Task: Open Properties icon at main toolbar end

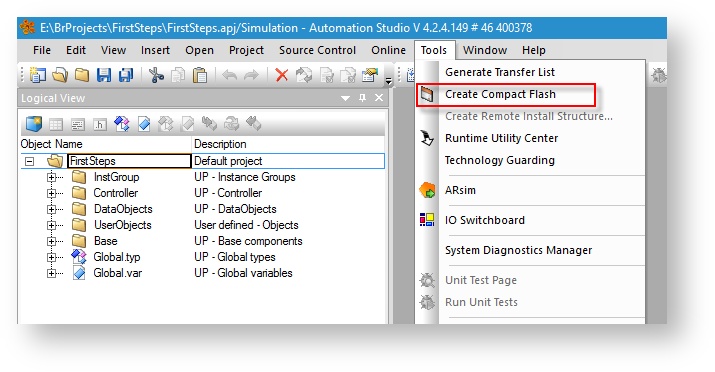Action: click(x=370, y=75)
